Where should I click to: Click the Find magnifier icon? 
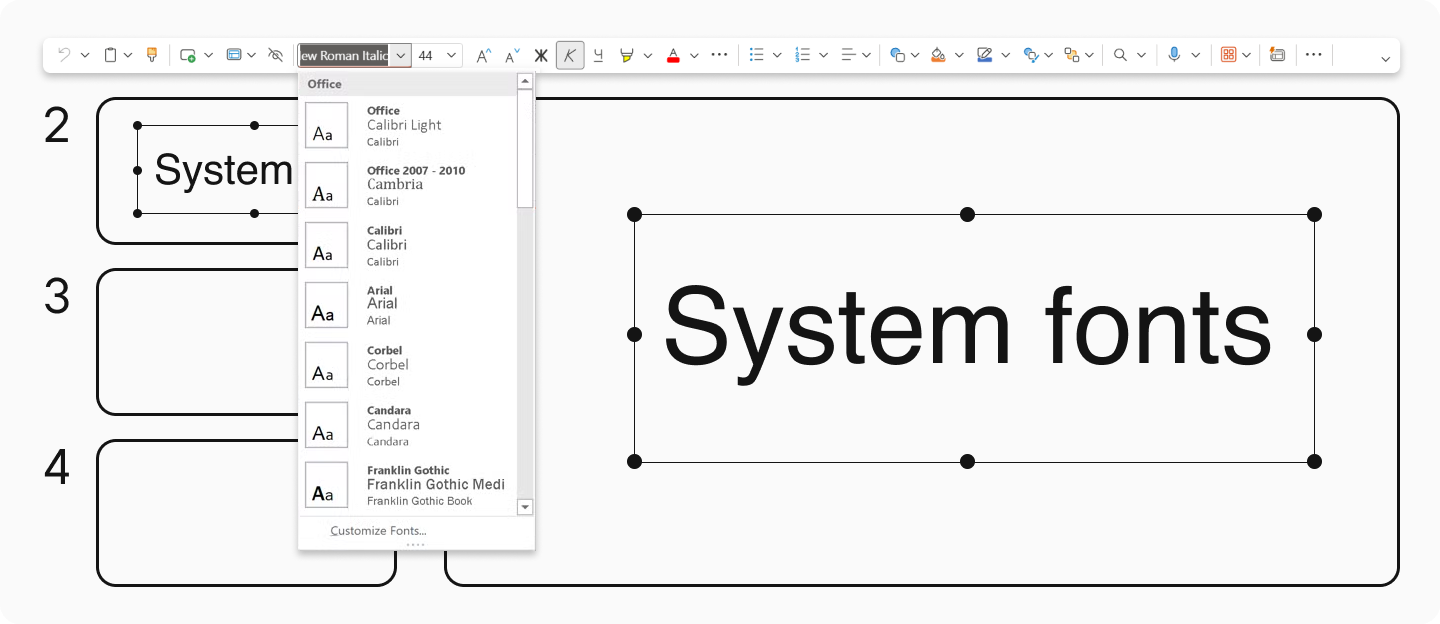tap(1121, 55)
